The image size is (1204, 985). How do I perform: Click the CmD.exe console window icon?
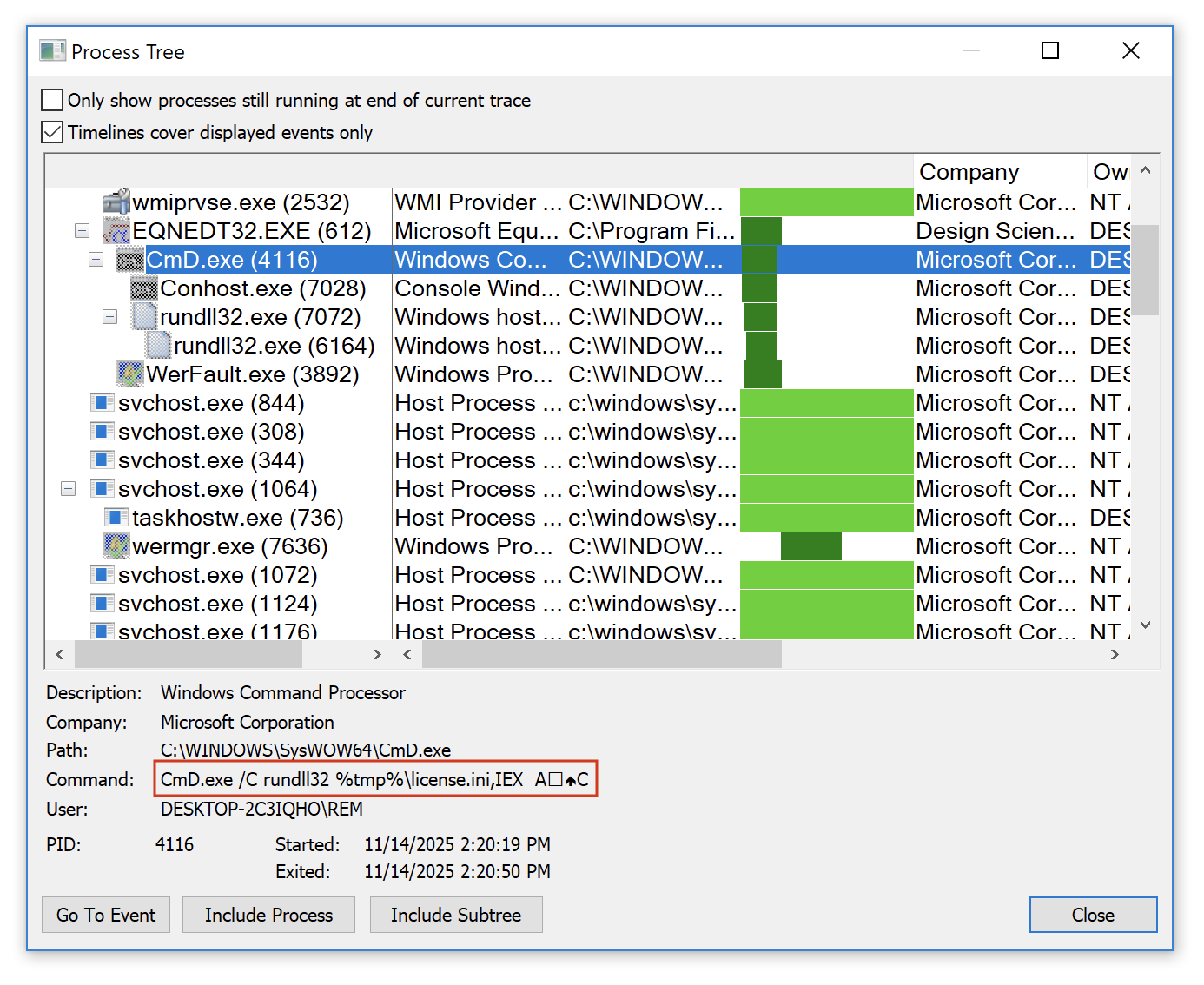pos(130,259)
